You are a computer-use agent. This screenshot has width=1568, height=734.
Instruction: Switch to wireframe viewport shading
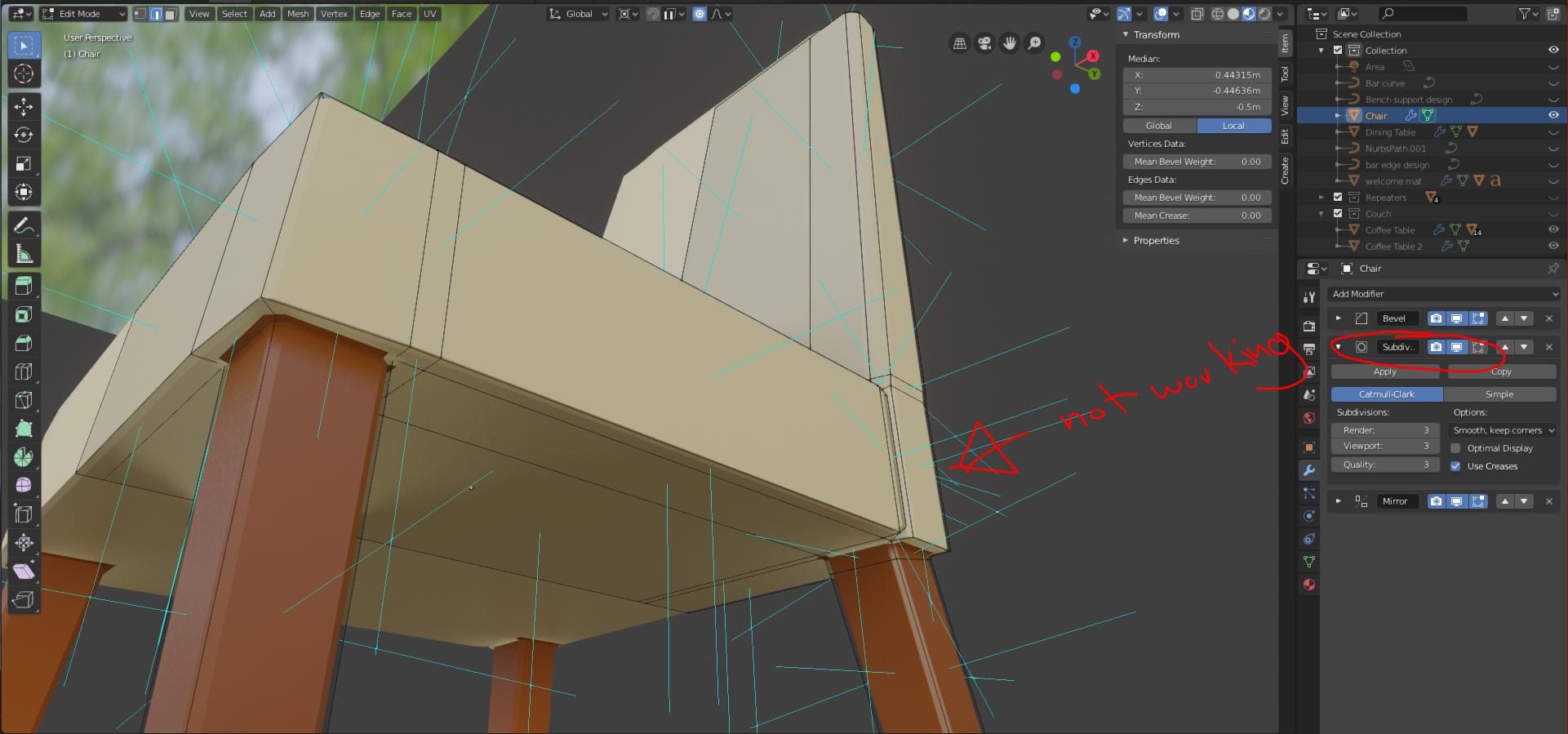[1218, 14]
